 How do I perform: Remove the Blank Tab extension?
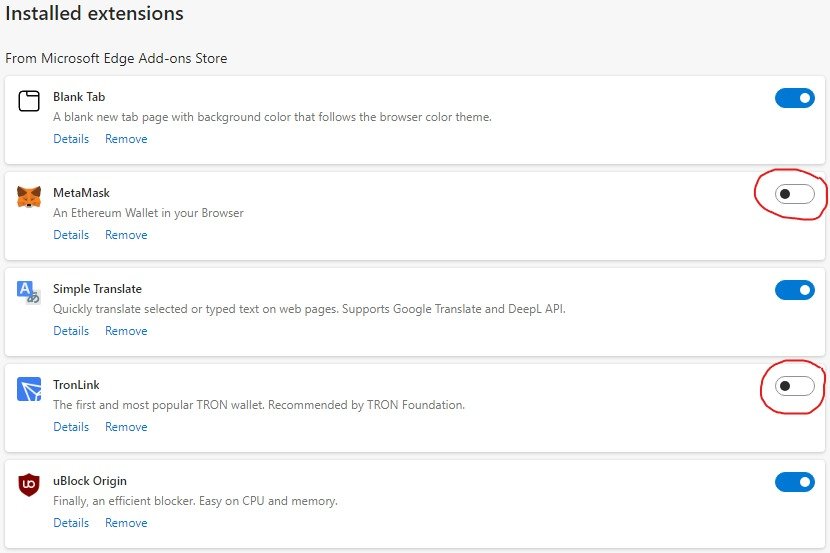126,139
